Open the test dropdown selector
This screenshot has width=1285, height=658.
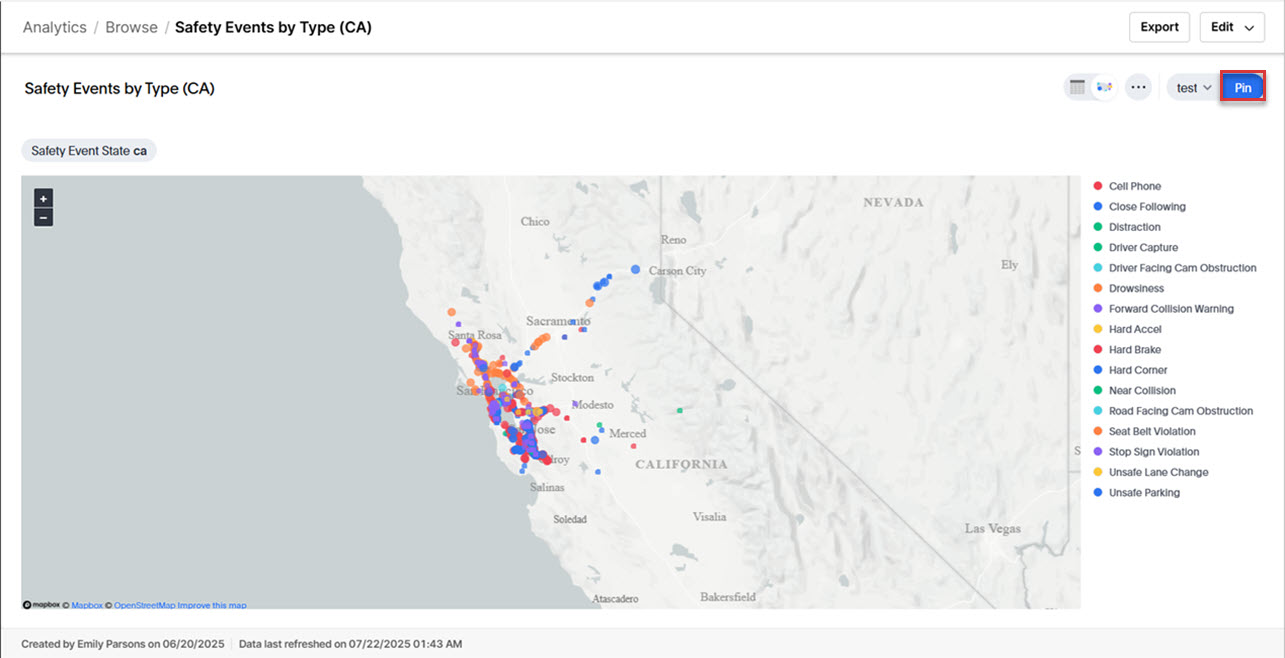[x=1193, y=88]
